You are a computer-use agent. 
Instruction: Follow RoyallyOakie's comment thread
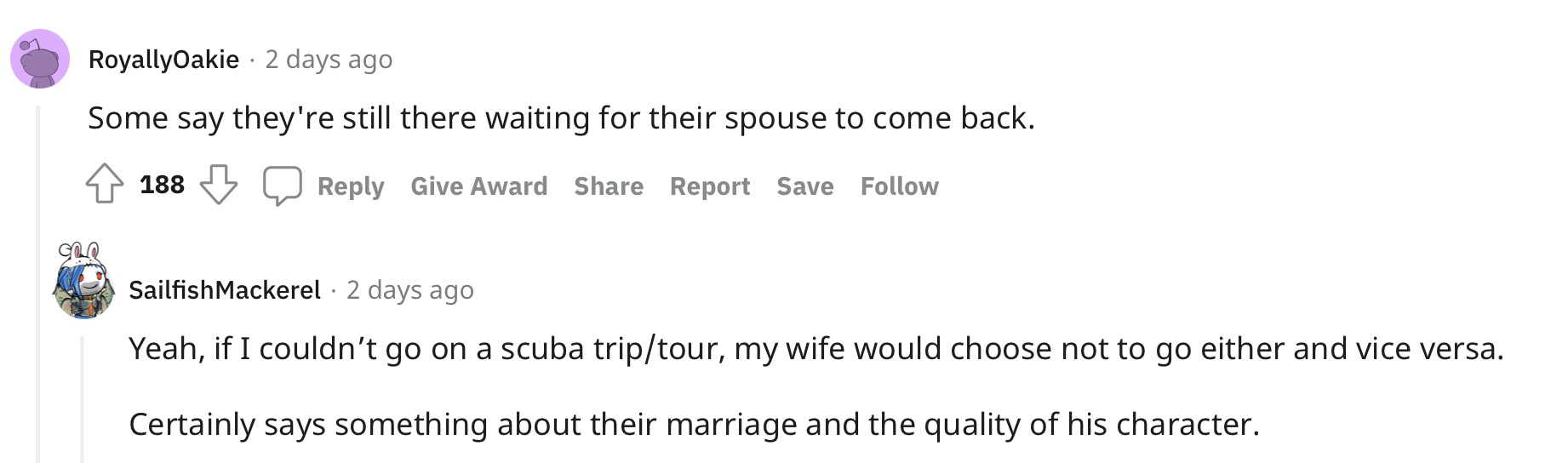coord(900,186)
